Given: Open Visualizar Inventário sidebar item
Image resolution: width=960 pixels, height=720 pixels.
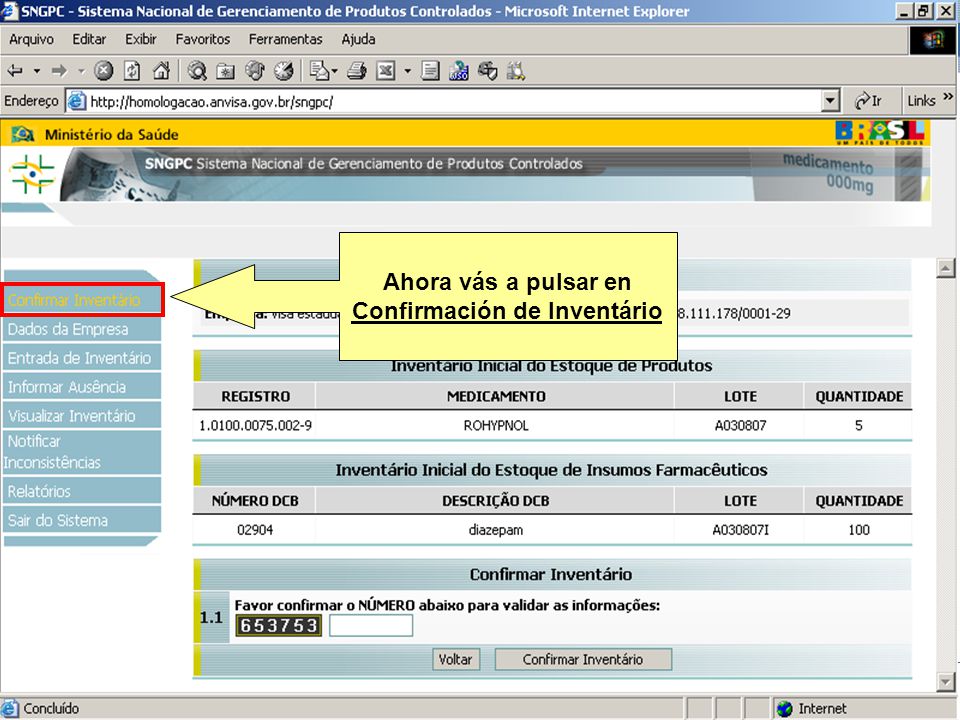Looking at the screenshot, I should point(83,416).
